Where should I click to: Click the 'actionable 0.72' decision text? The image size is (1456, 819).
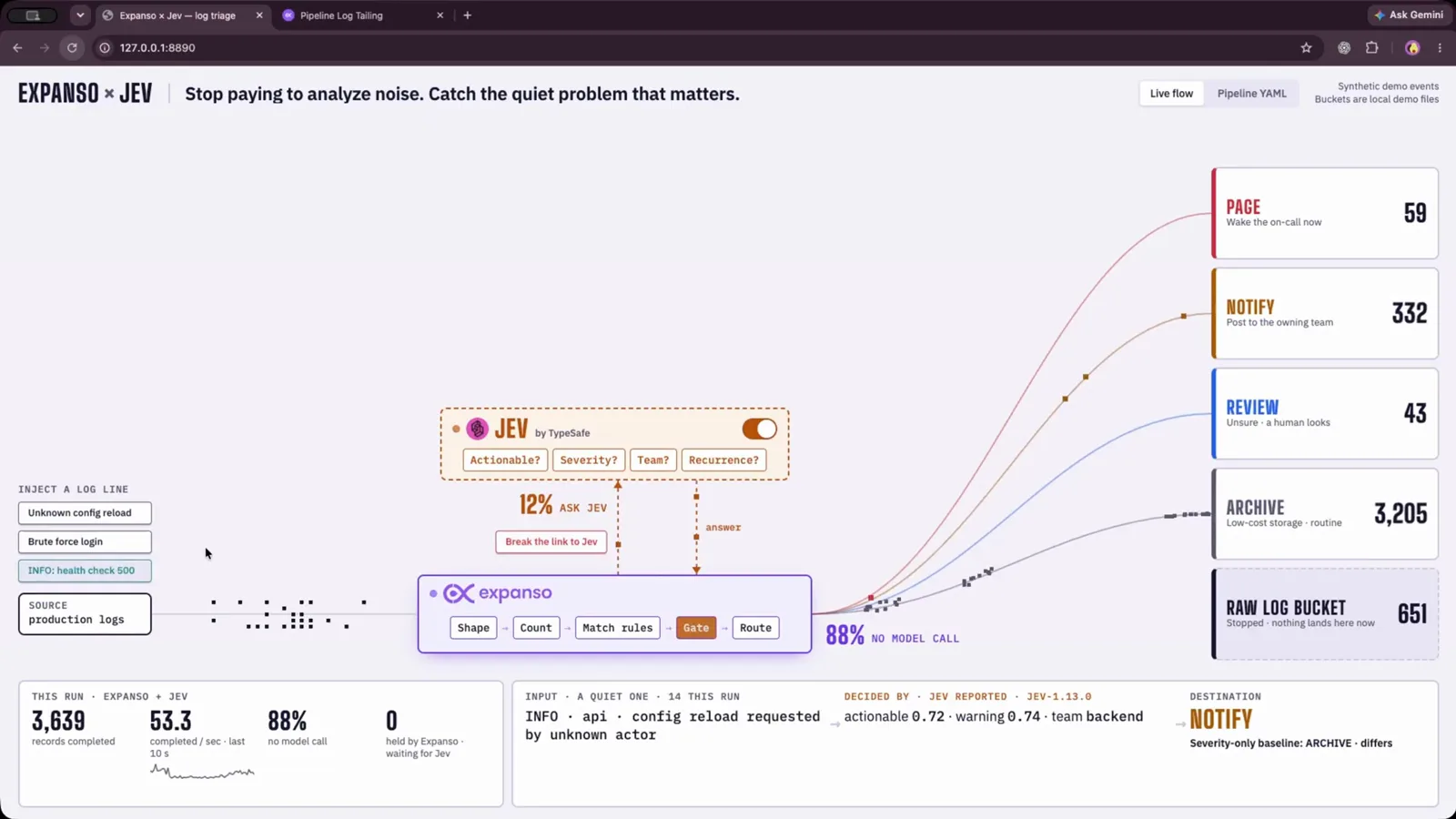(894, 716)
